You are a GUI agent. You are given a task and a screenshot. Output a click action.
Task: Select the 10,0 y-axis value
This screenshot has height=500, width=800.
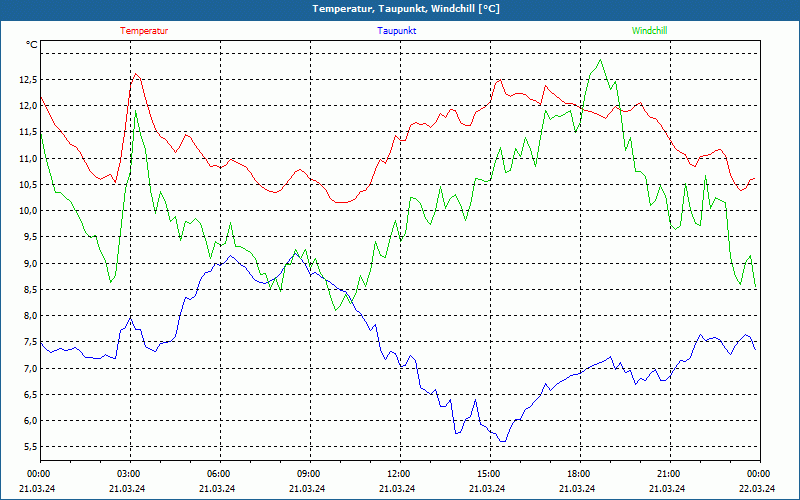[x=29, y=211]
